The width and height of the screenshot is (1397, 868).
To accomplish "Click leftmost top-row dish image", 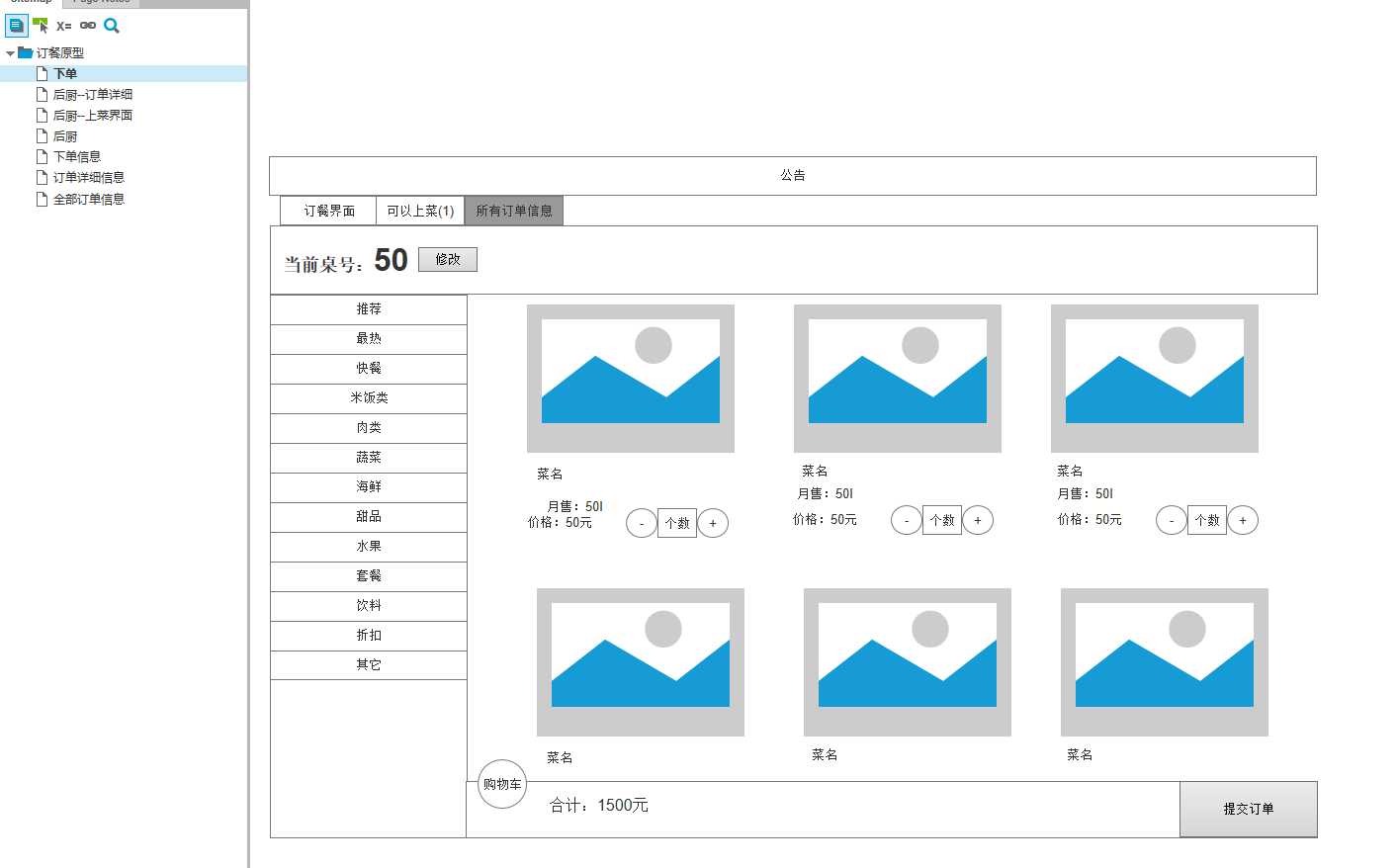I will pos(631,379).
